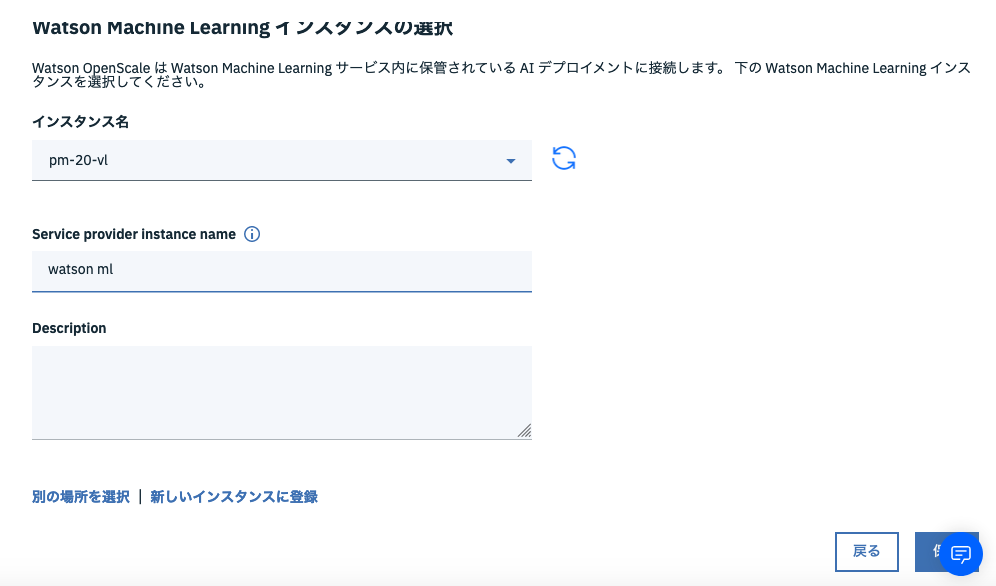The height and width of the screenshot is (586, 996).
Task: Click the Description field label
Action: pos(70,328)
